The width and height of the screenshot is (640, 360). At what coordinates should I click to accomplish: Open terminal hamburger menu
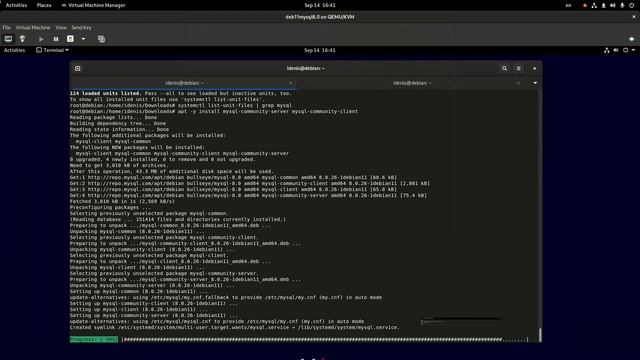(x=518, y=69)
